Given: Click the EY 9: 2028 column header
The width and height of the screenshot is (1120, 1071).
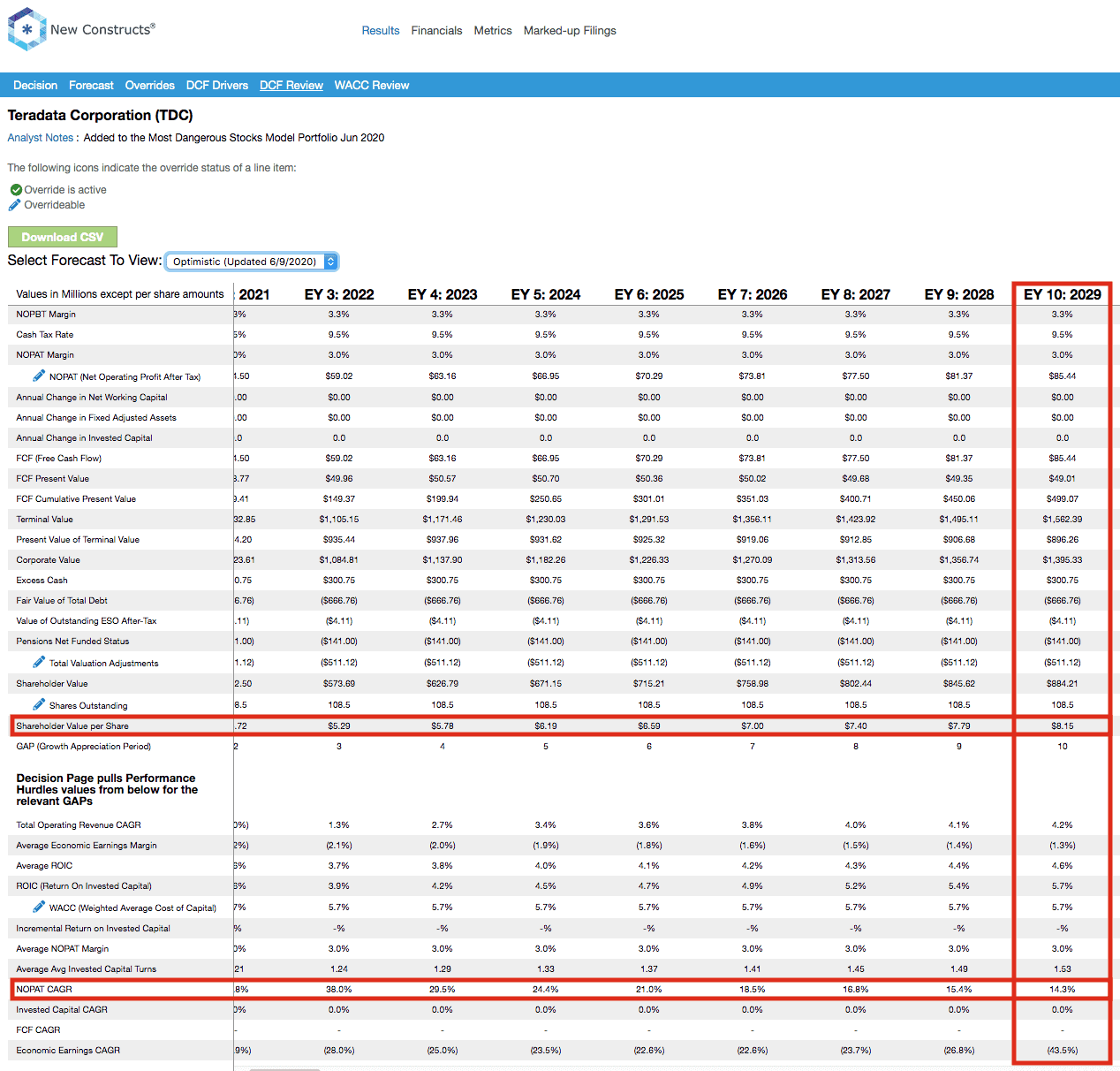Looking at the screenshot, I should [959, 294].
